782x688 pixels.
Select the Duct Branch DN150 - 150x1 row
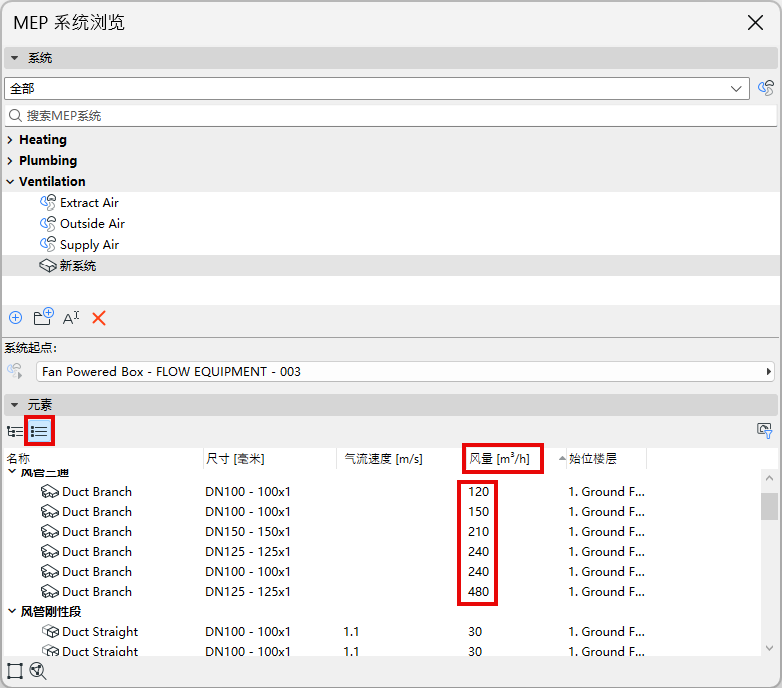point(382,532)
